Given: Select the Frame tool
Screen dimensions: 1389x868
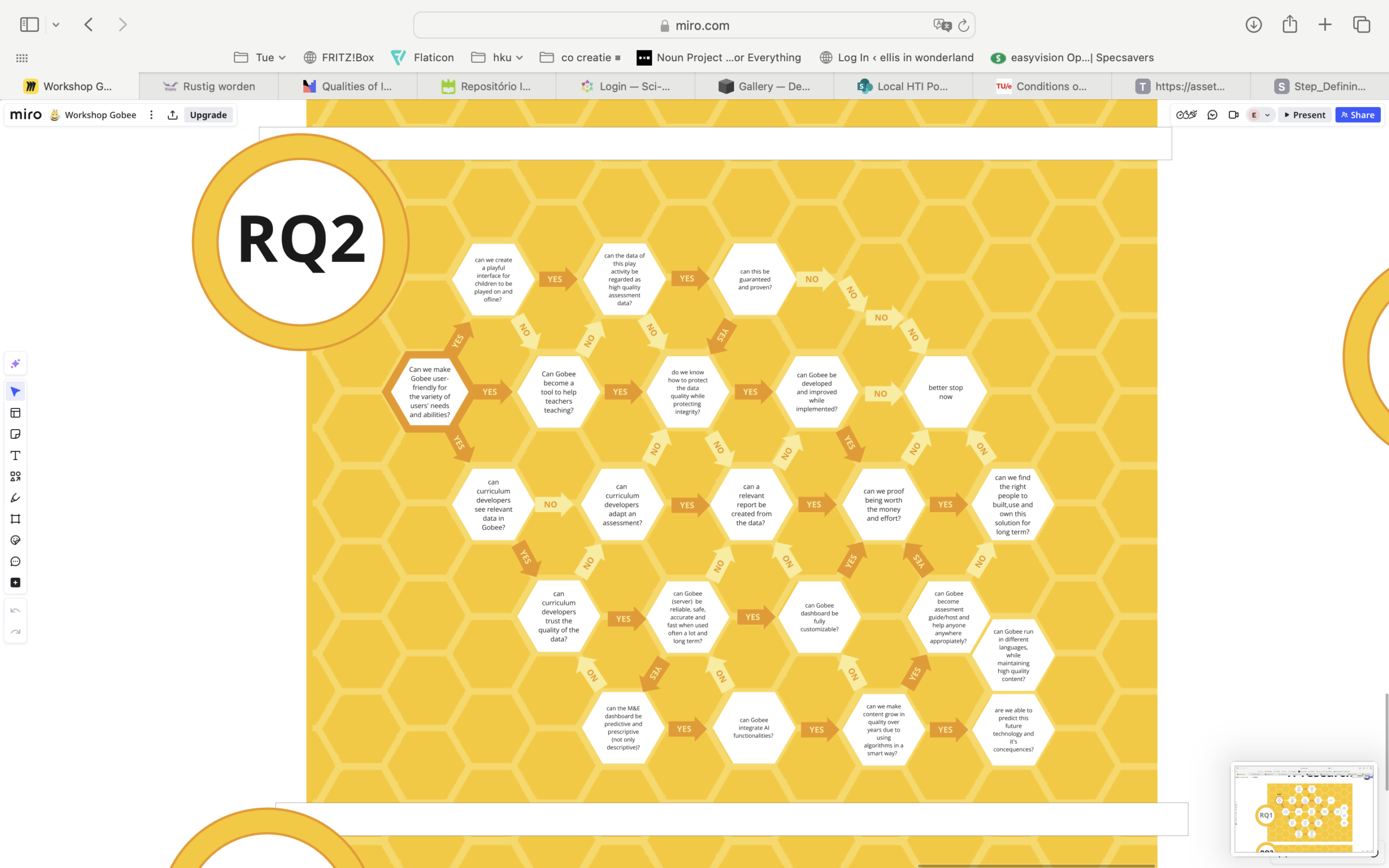Looking at the screenshot, I should [x=16, y=519].
